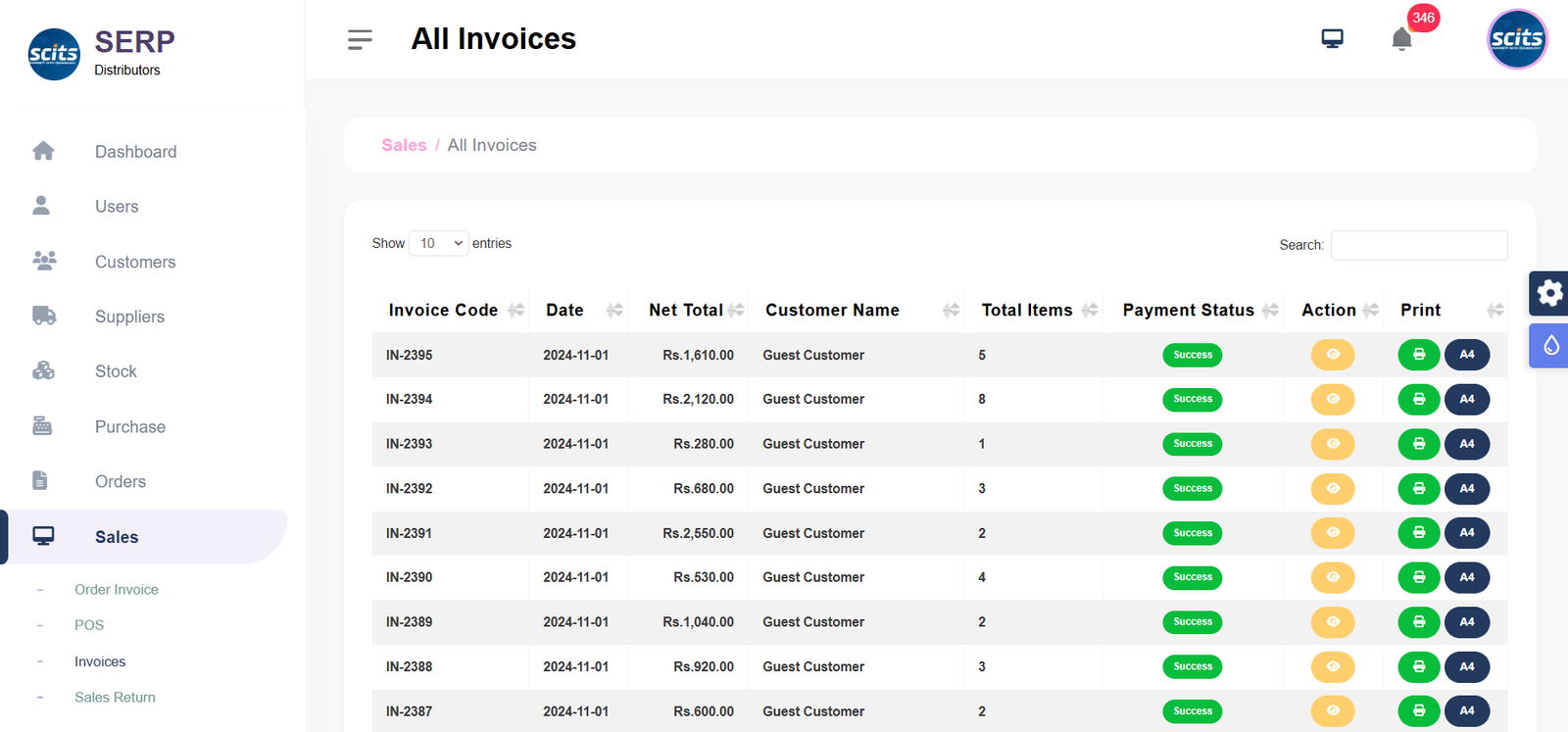
Task: Open Customers in the sidebar
Action: click(x=135, y=262)
